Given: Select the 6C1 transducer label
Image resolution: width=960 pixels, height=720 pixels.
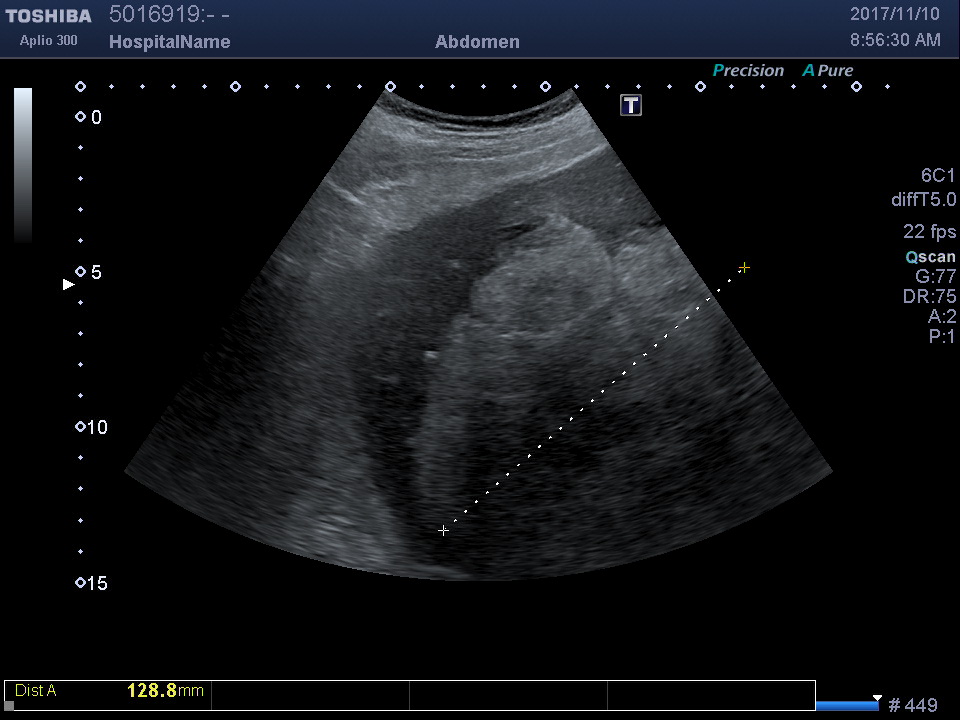Looking at the screenshot, I should point(938,175).
